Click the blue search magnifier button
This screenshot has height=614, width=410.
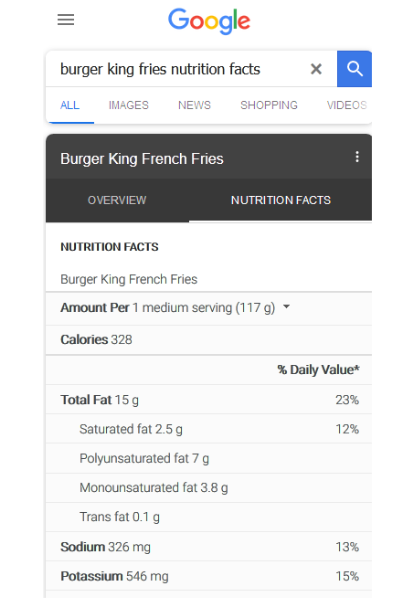354,69
